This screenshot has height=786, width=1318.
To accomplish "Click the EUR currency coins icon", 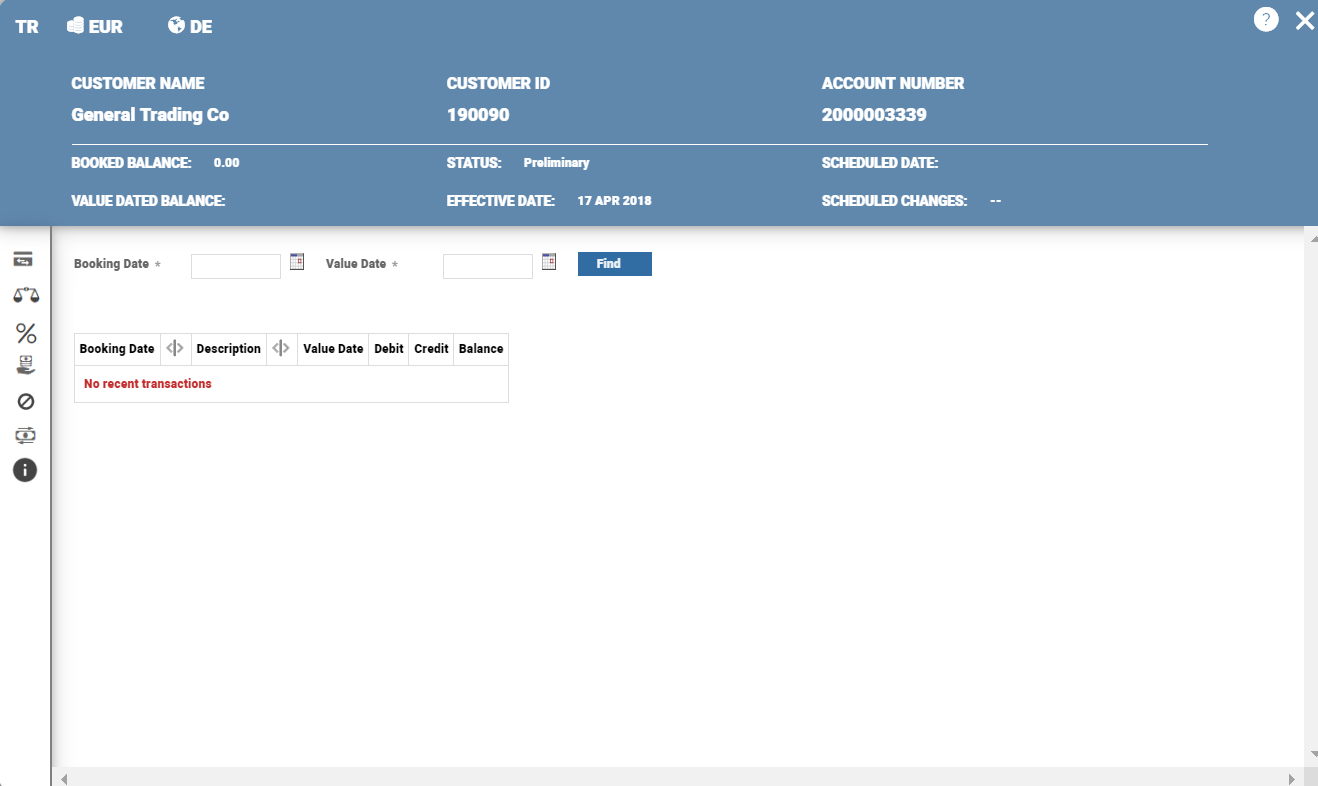I will 75,26.
